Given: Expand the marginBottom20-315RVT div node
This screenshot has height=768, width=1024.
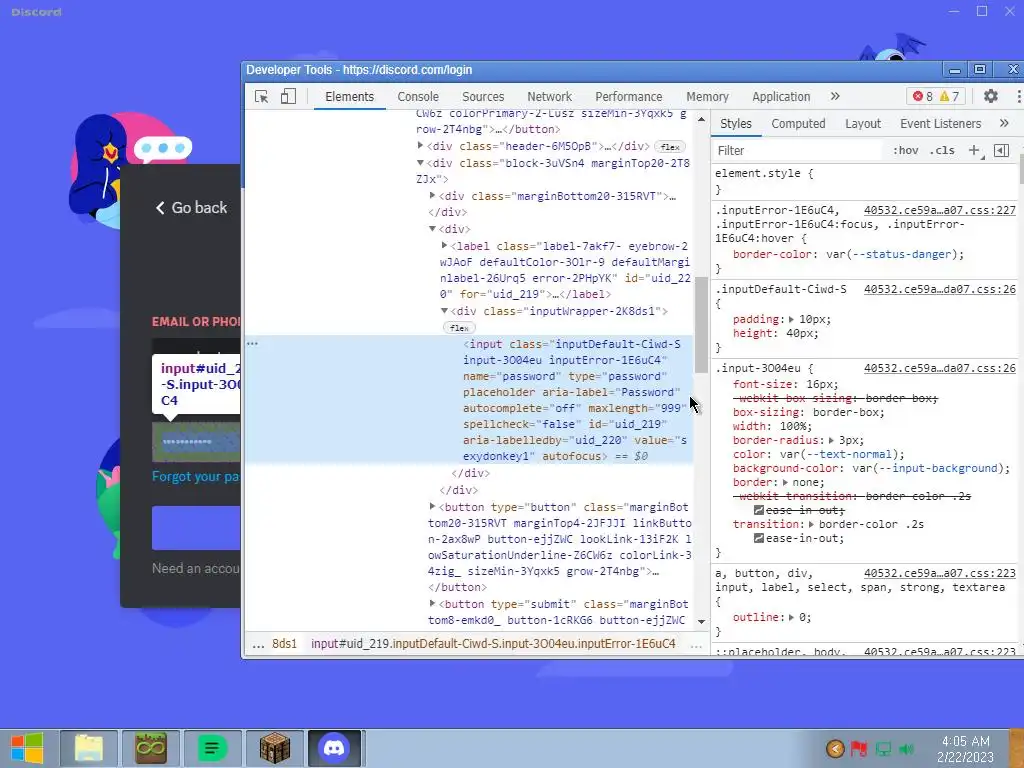Looking at the screenshot, I should pyautogui.click(x=432, y=195).
